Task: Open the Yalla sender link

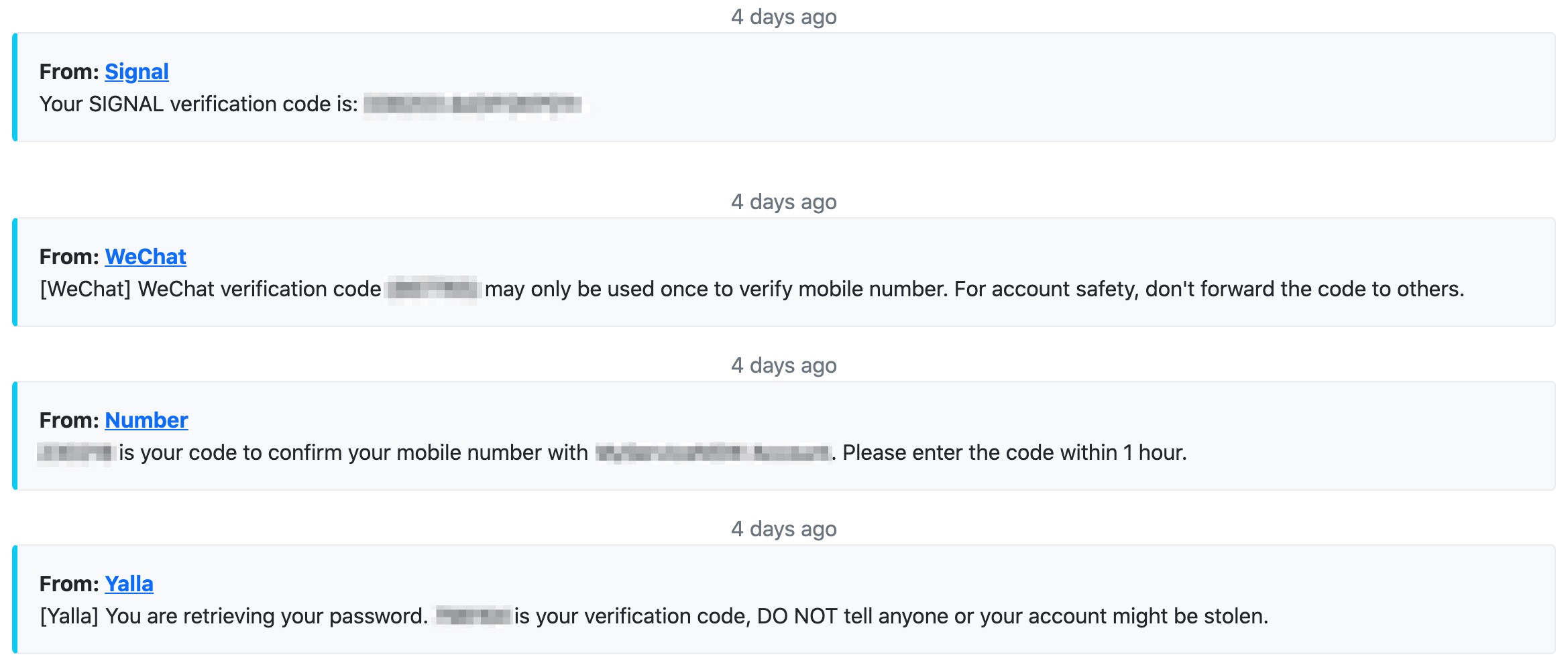Action: pos(129,584)
